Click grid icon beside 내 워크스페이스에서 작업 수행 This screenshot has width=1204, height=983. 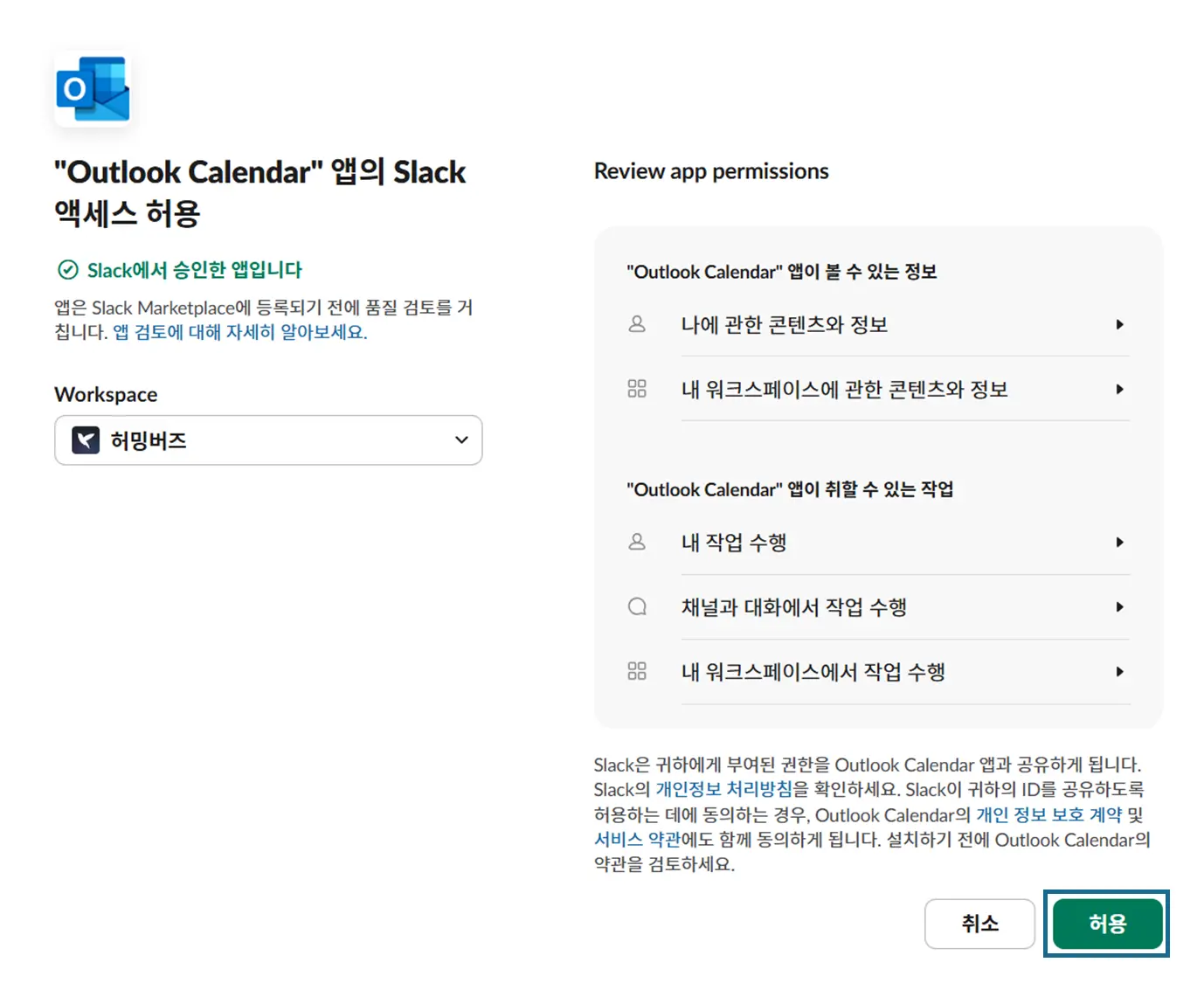click(637, 671)
